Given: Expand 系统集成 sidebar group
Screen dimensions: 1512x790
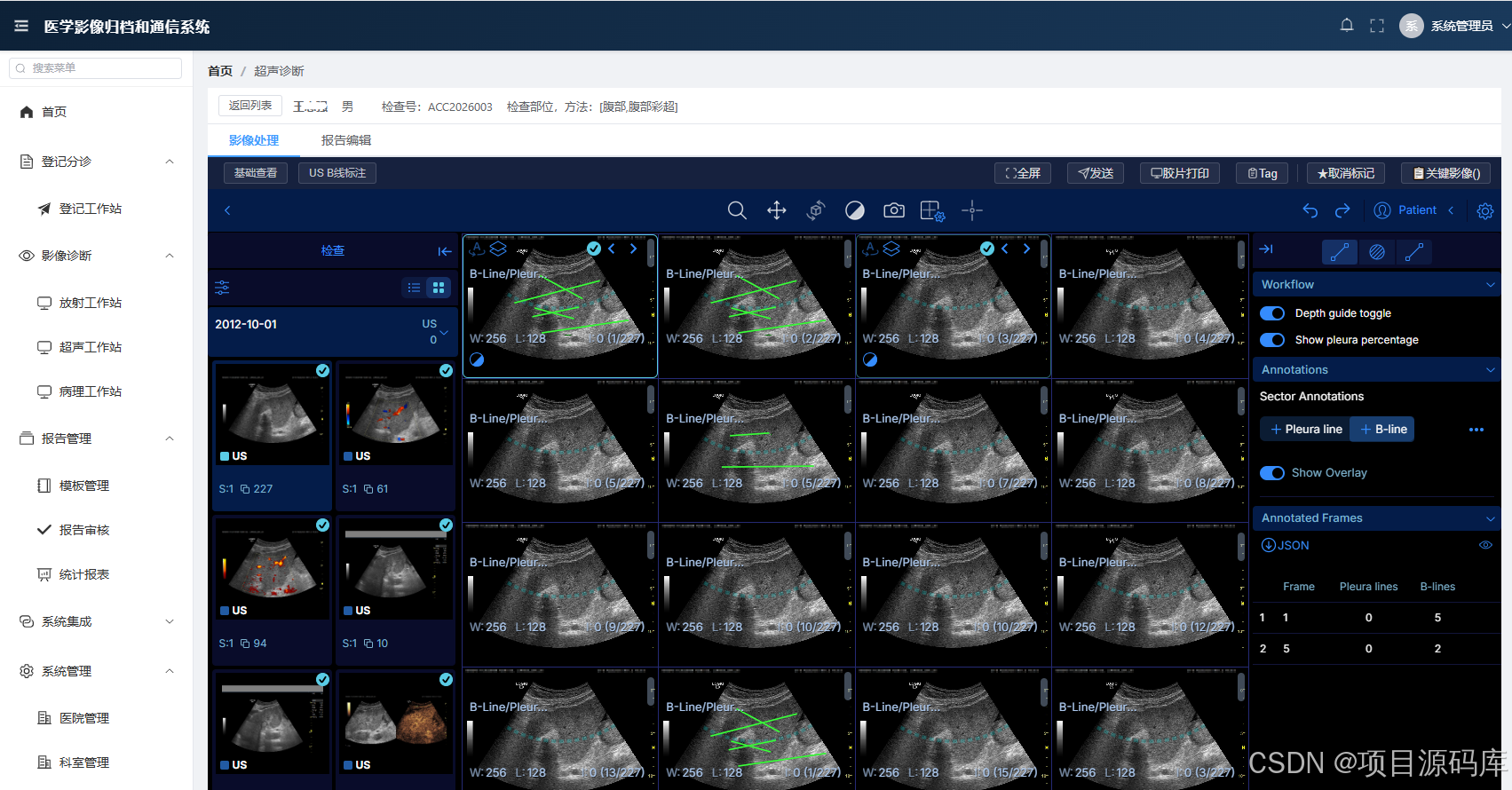Looking at the screenshot, I should coord(170,621).
